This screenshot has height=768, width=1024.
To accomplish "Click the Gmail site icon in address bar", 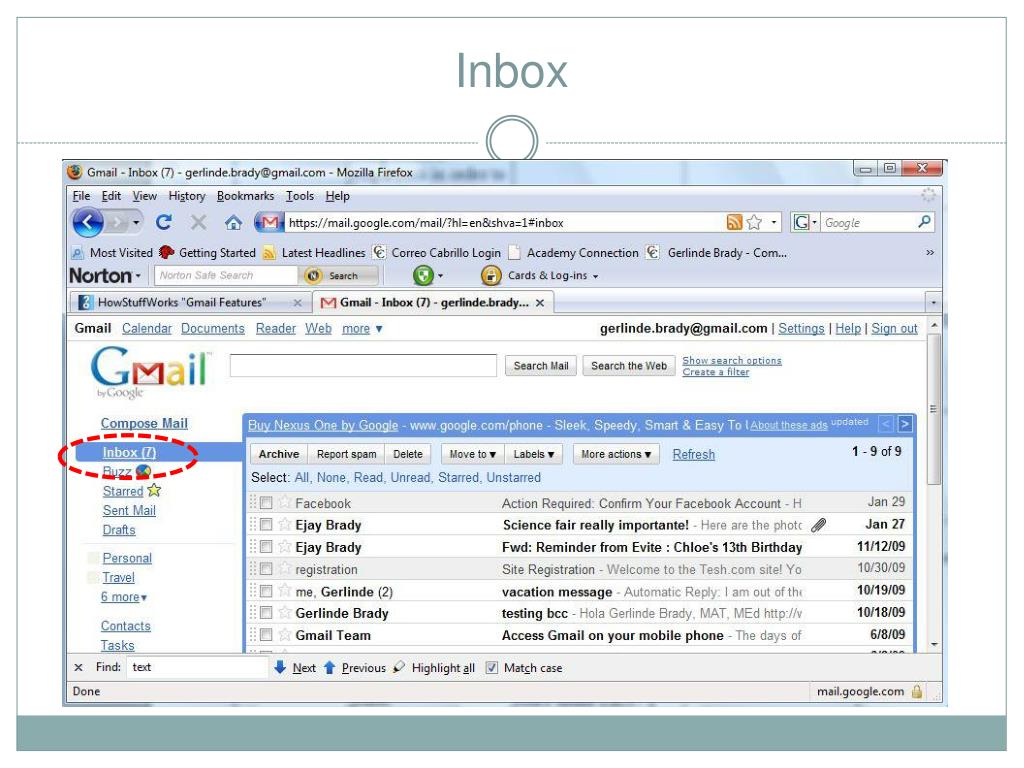I will click(x=269, y=223).
